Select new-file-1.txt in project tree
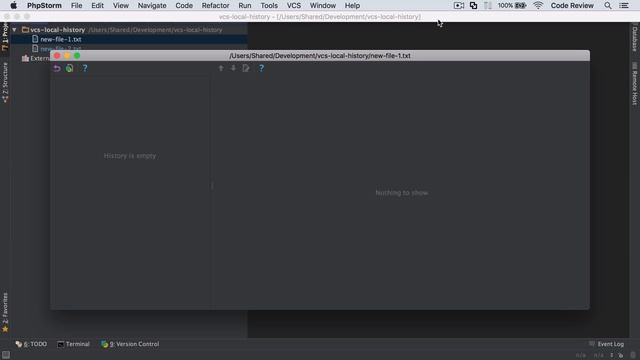The image size is (640, 360). (61, 39)
